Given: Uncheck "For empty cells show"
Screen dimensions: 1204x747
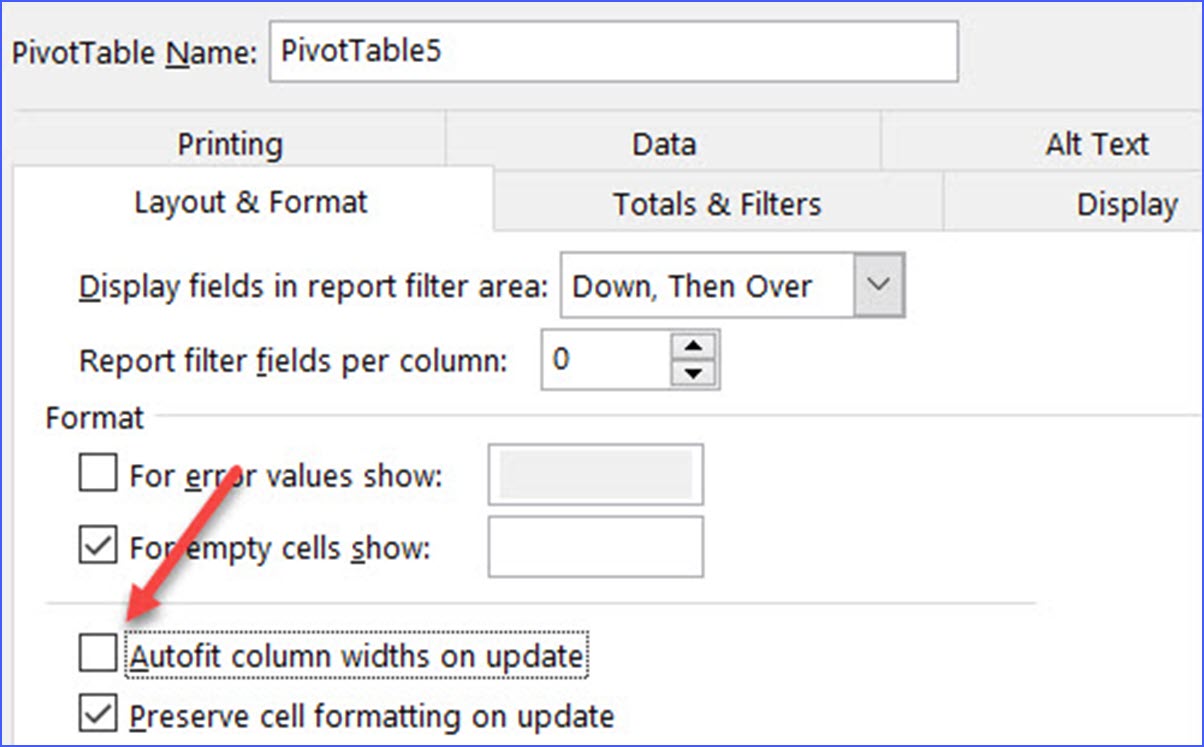Looking at the screenshot, I should click(x=96, y=547).
